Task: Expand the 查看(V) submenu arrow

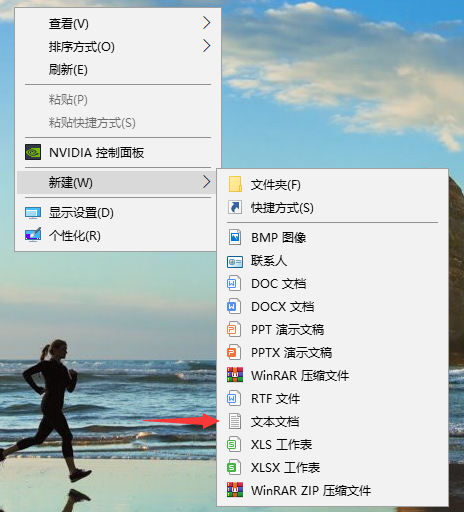Action: 207,23
